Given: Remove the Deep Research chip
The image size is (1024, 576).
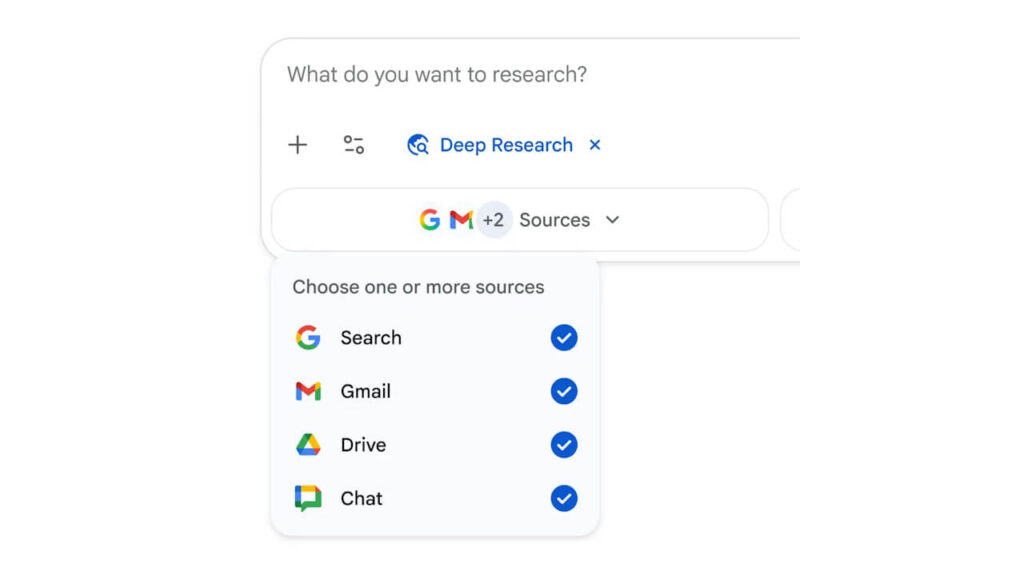Looking at the screenshot, I should tap(595, 145).
